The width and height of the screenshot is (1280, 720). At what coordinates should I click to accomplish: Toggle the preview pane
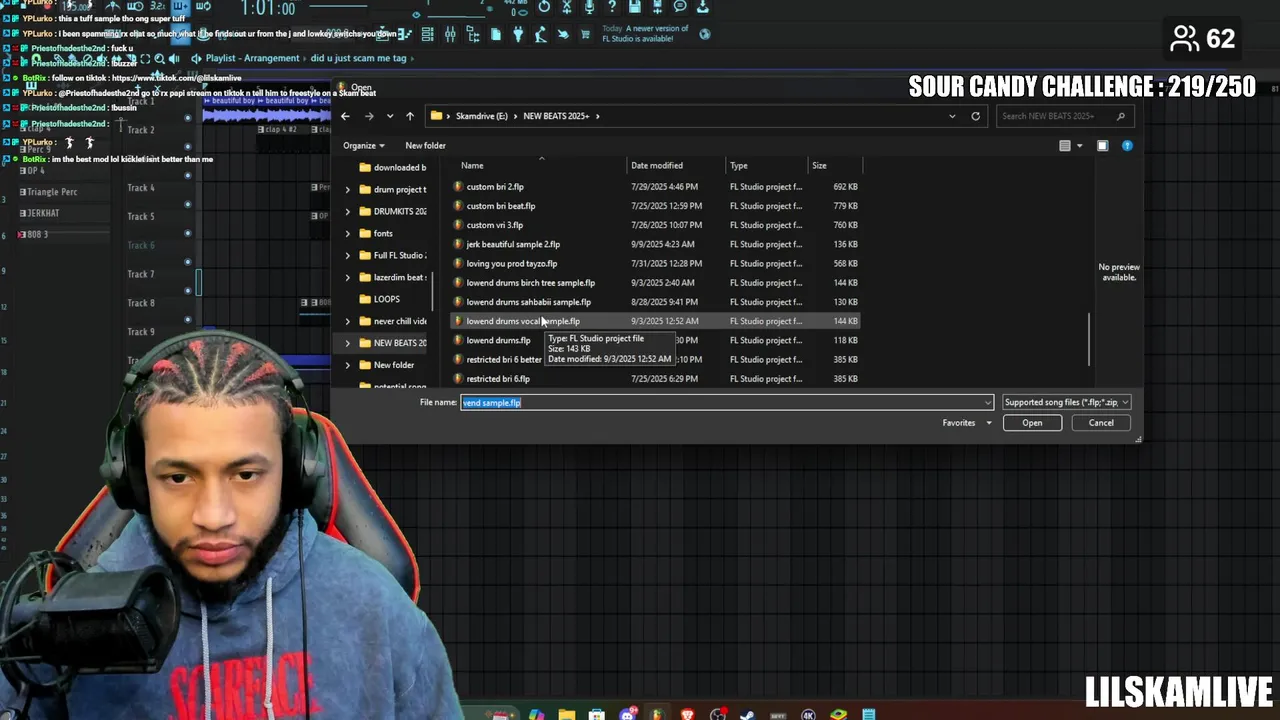[1102, 146]
